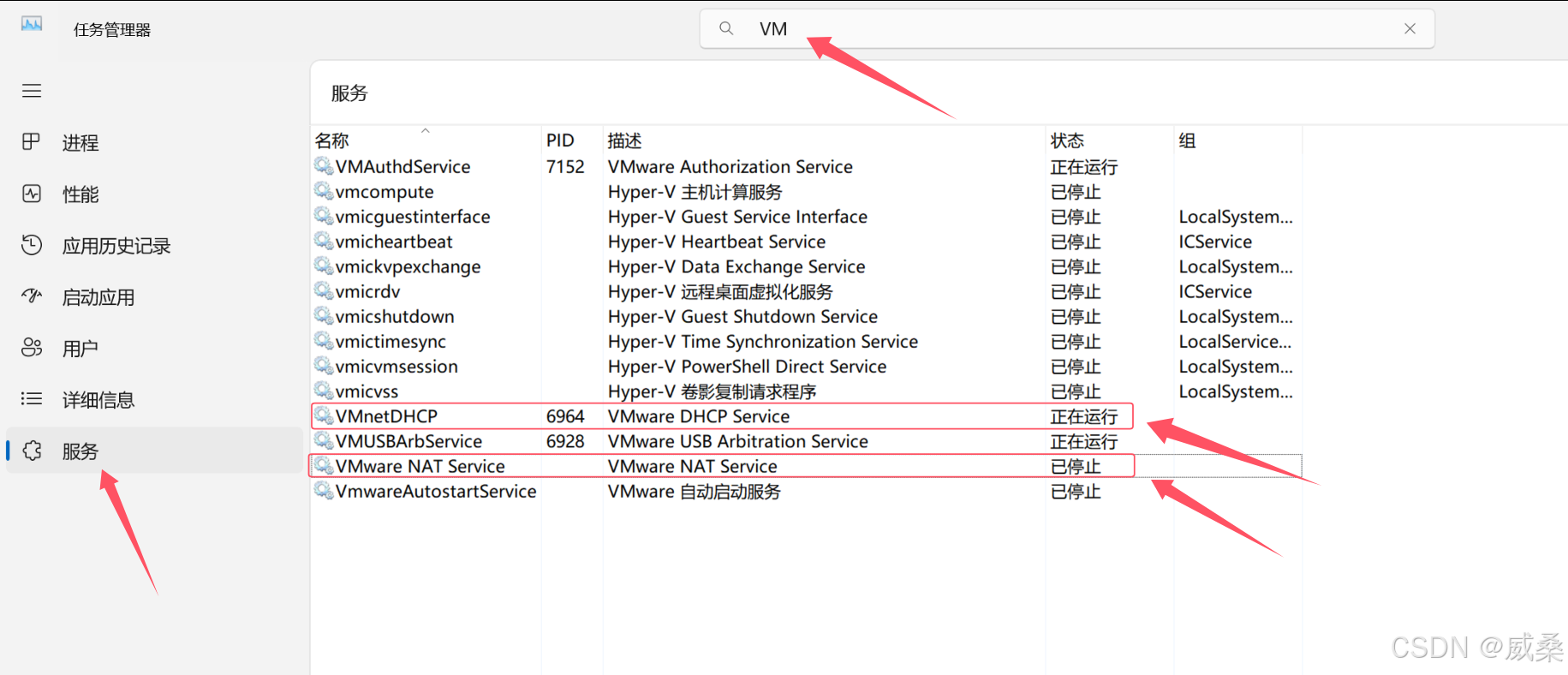Click the Performance (性能) sidebar icon
The height and width of the screenshot is (675, 1568).
[32, 194]
